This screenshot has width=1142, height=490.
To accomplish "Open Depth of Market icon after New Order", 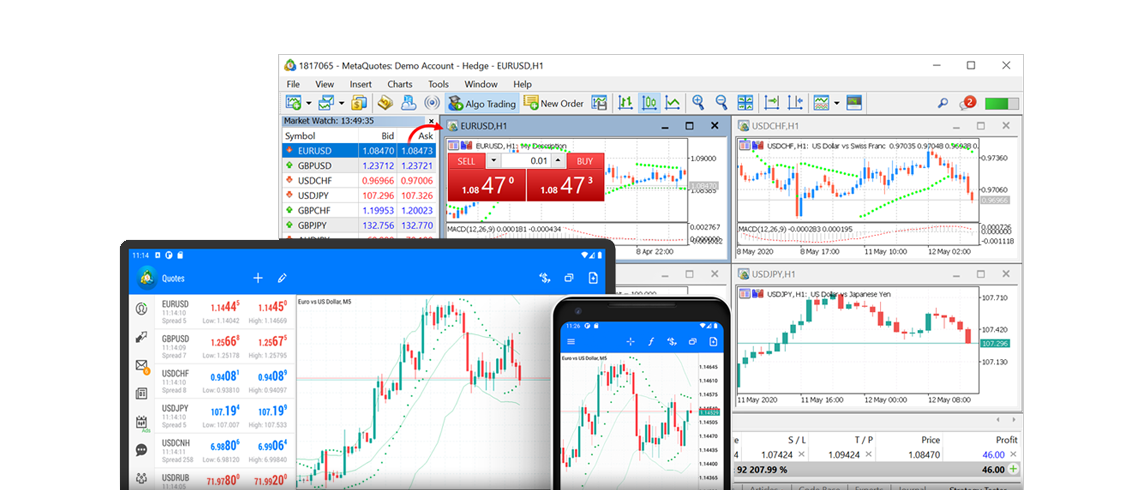I will (599, 103).
